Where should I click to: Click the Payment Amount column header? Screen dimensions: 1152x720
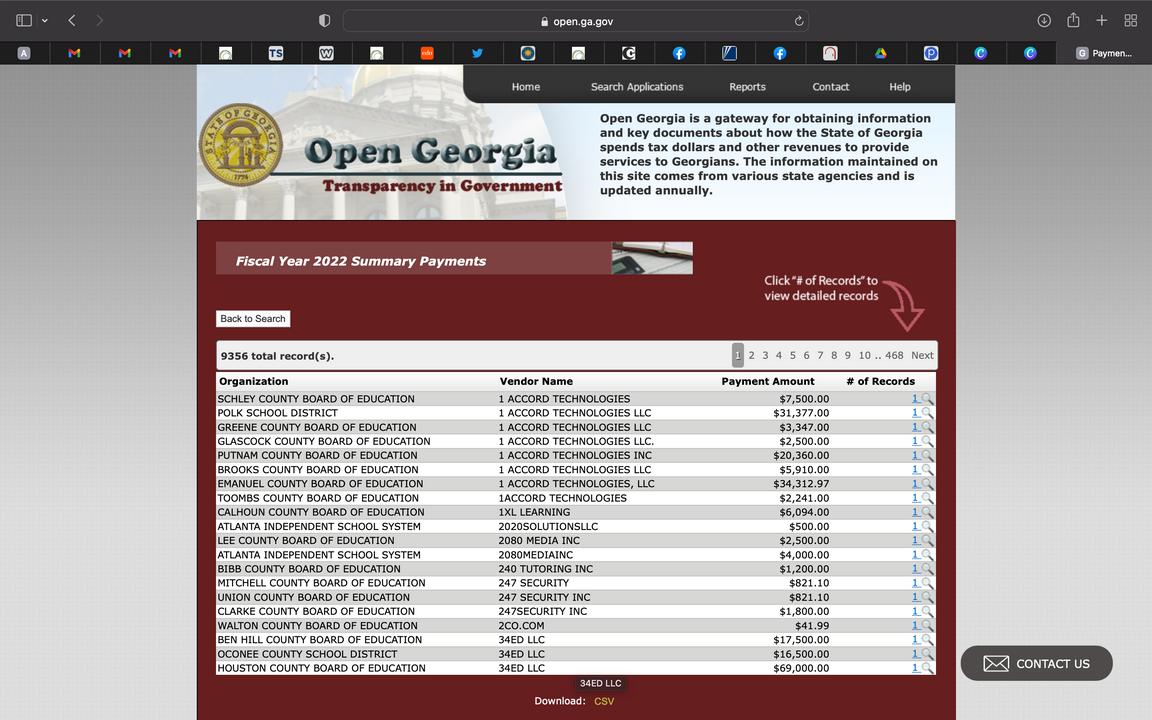[768, 381]
